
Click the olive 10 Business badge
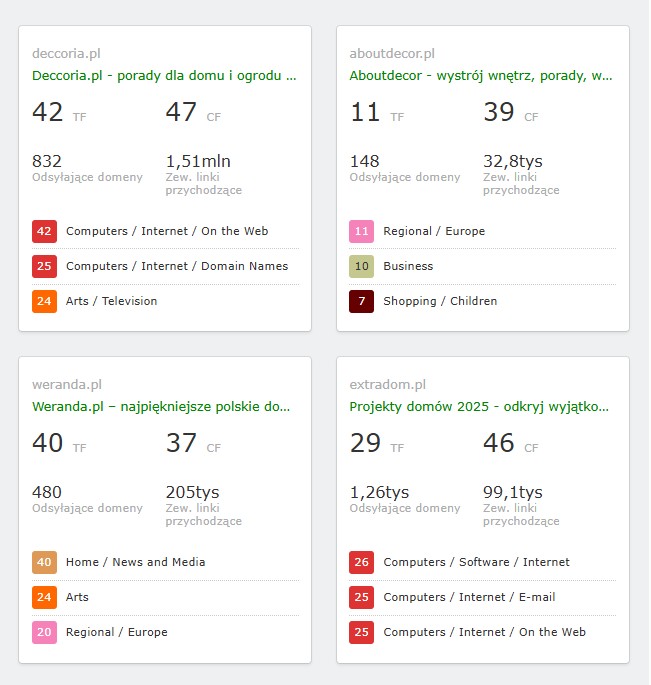(x=361, y=266)
